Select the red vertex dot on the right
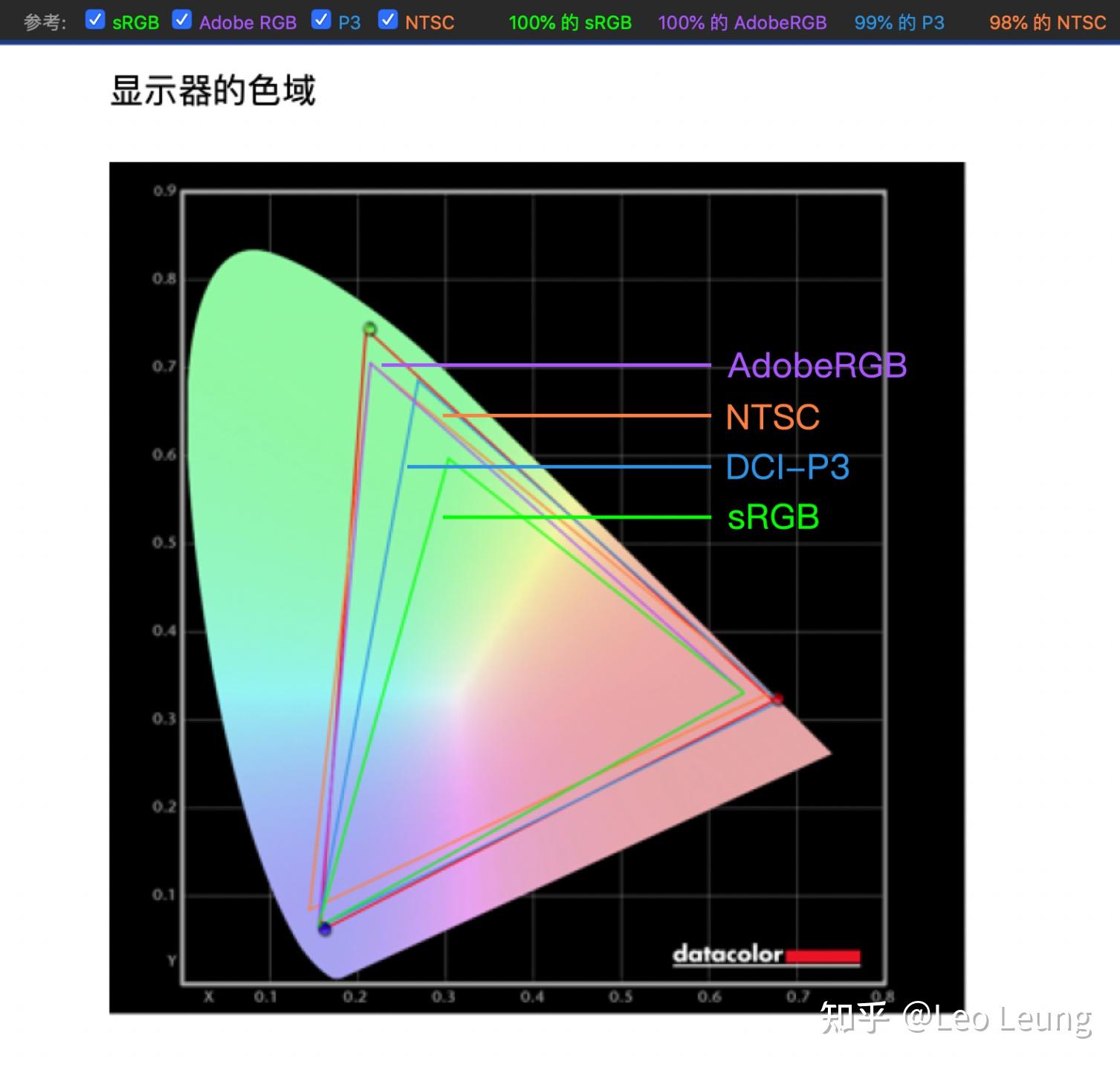Image resolution: width=1120 pixels, height=1070 pixels. click(777, 699)
